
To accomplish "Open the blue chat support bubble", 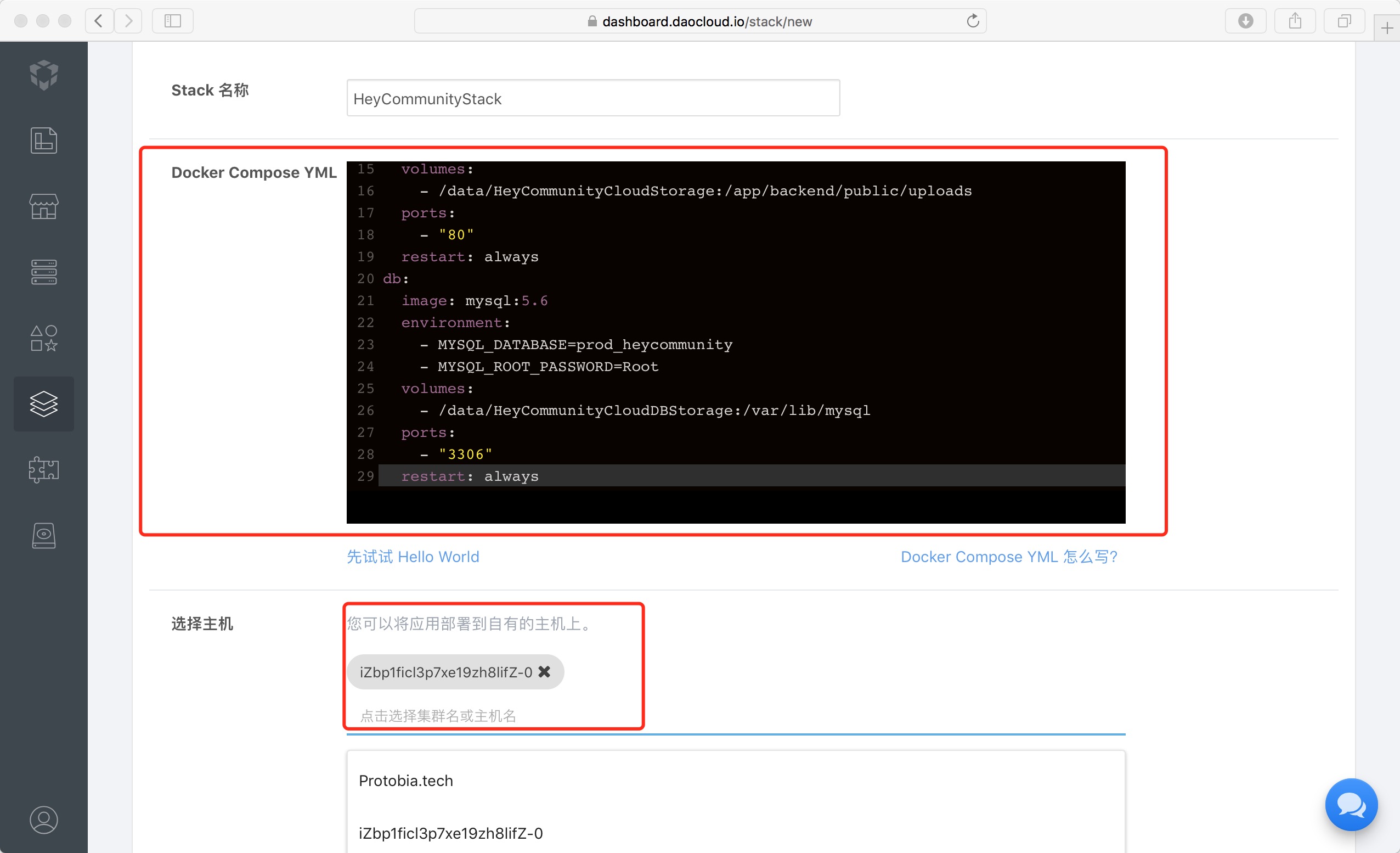I will pyautogui.click(x=1351, y=805).
